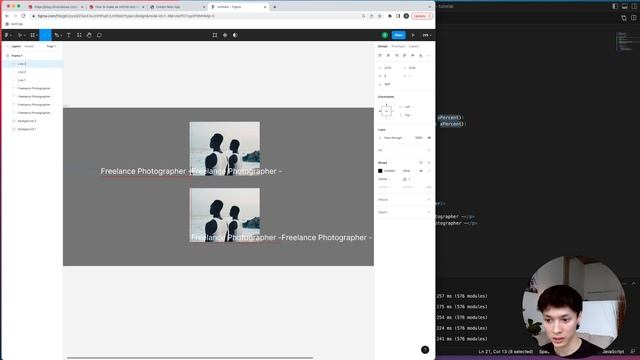Select the Comment tool in Figma toolbar
This screenshot has width=640, height=360.
(99, 35)
